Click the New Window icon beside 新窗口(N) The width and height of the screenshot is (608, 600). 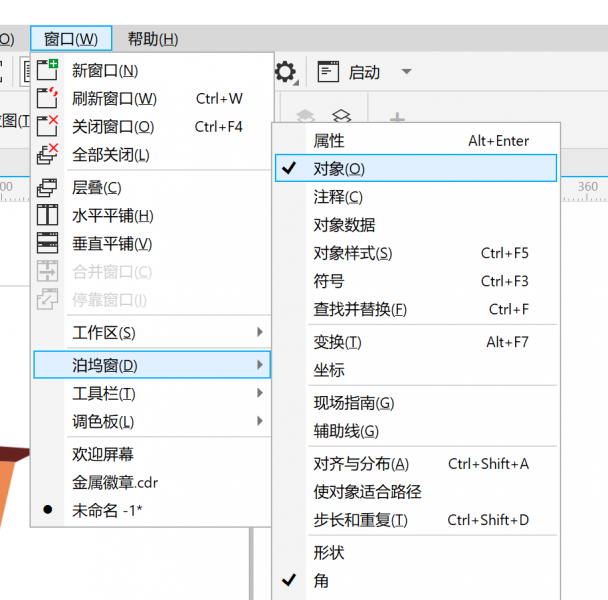[47, 70]
